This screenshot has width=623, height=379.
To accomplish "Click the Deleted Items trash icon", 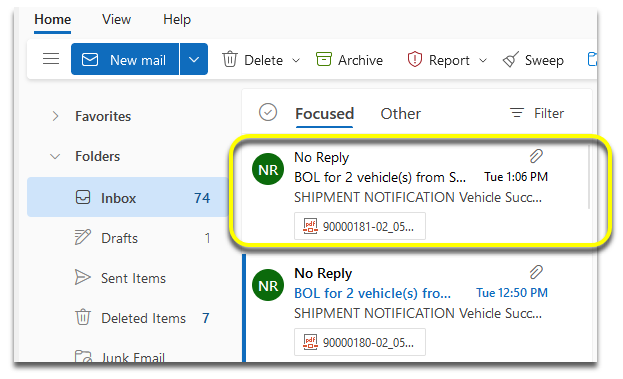I will click(83, 317).
